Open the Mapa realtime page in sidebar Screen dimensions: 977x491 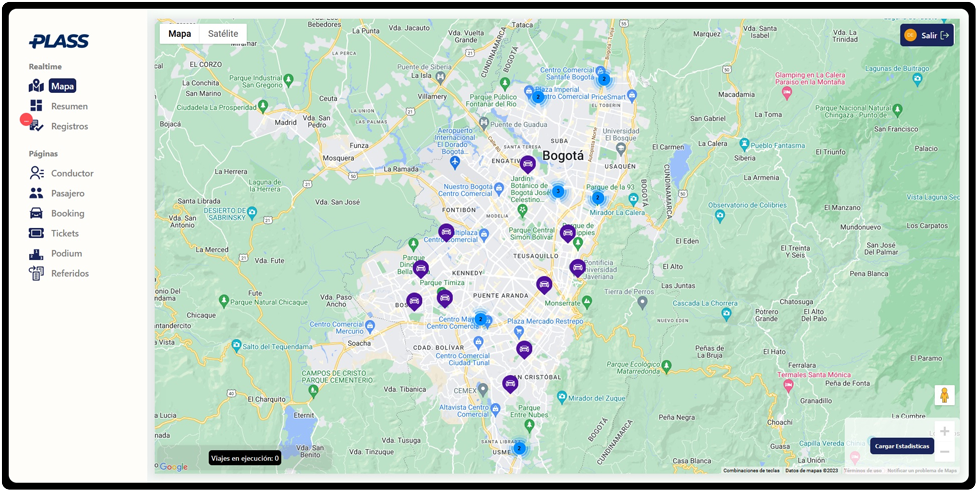53,86
